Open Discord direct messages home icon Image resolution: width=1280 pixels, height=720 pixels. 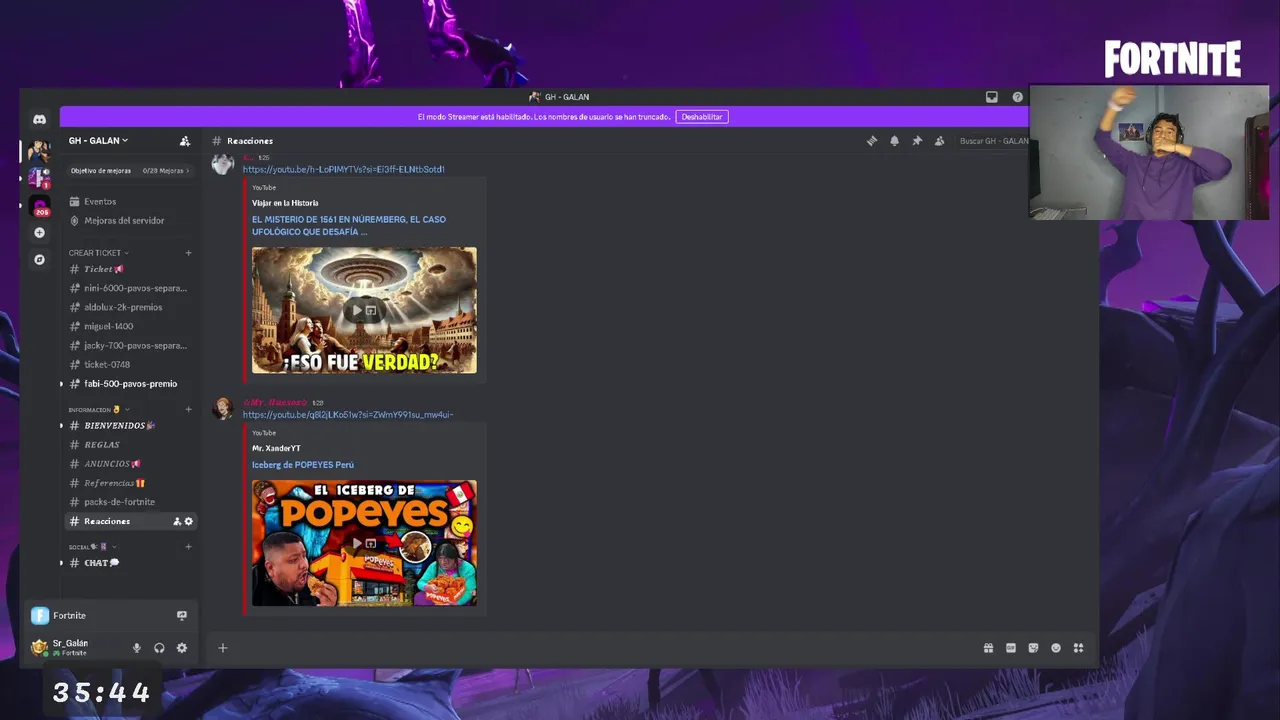coord(39,119)
